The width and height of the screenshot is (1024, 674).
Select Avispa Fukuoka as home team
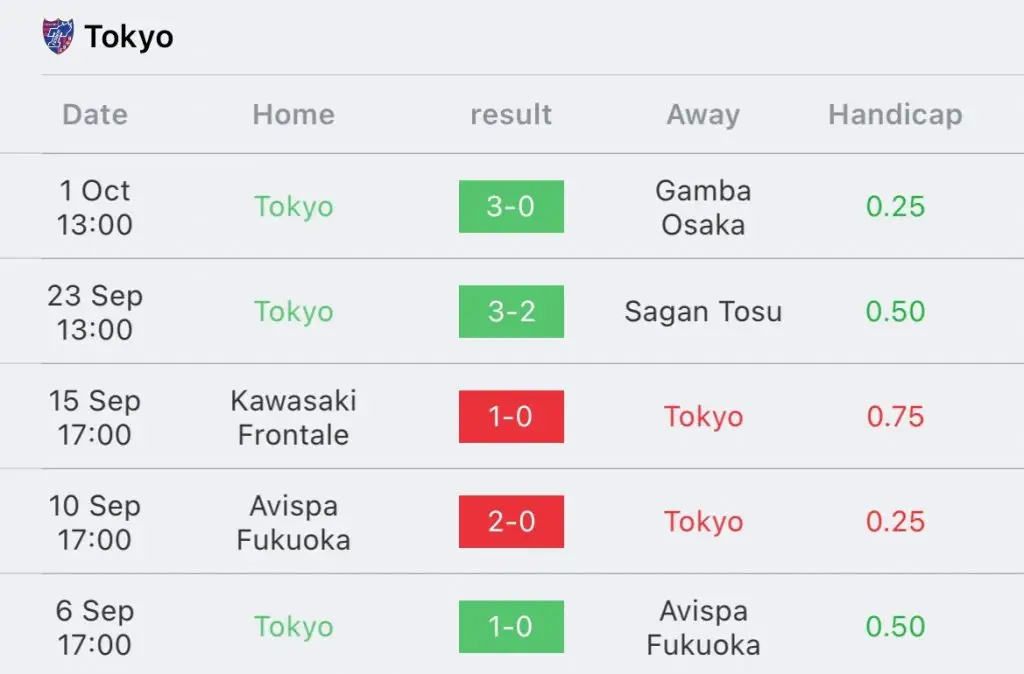[x=294, y=522]
